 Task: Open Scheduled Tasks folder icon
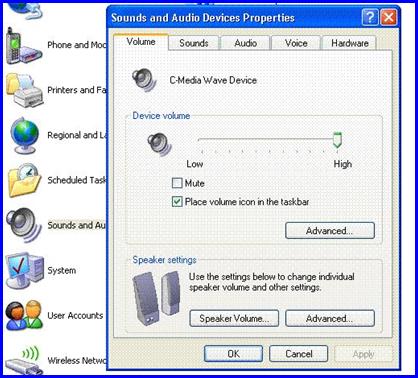click(x=25, y=180)
